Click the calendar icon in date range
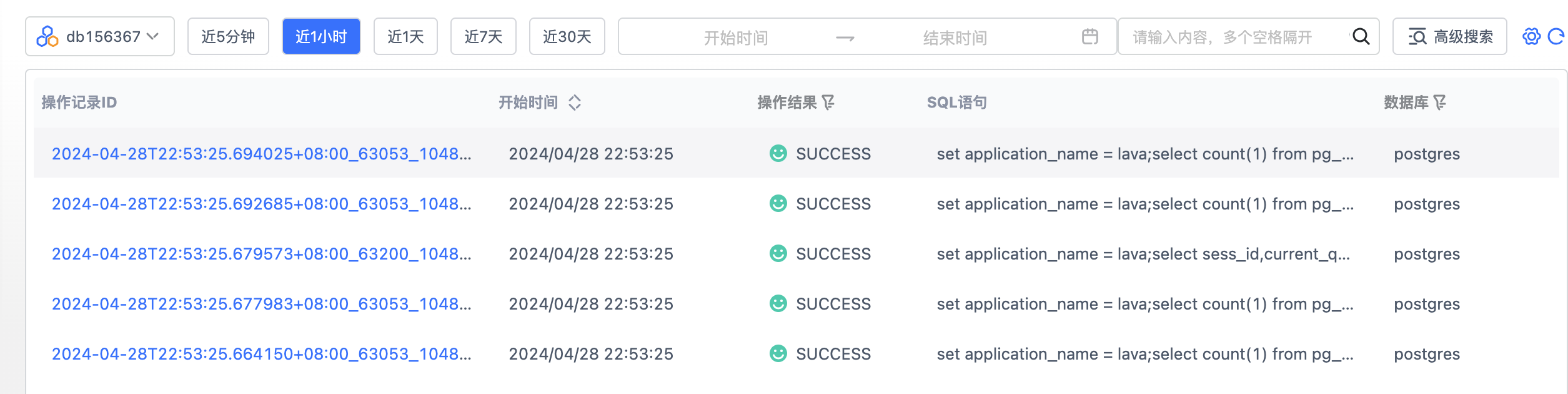The height and width of the screenshot is (394, 1568). tap(1090, 37)
